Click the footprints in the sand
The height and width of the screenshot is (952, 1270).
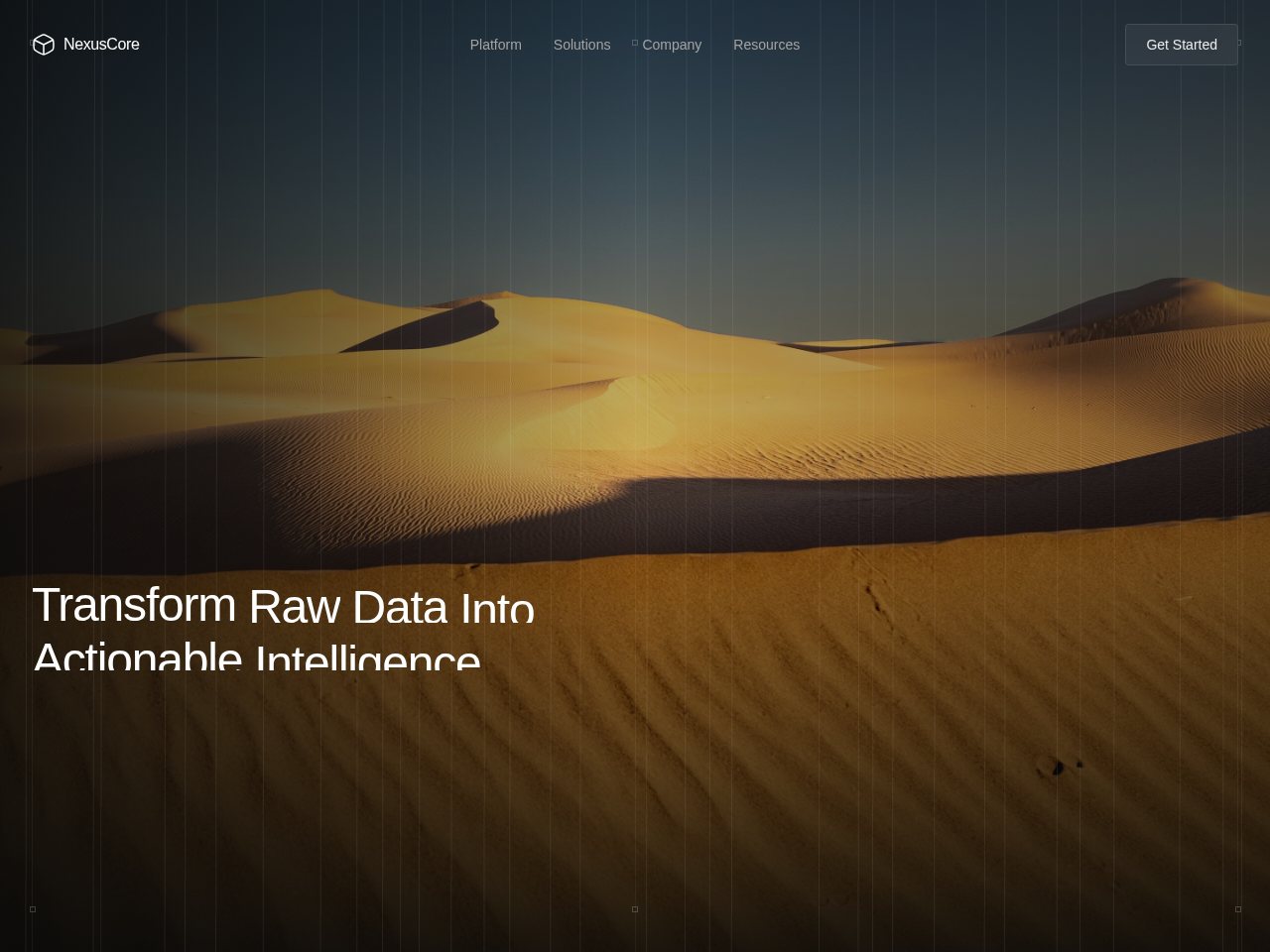tap(1060, 766)
